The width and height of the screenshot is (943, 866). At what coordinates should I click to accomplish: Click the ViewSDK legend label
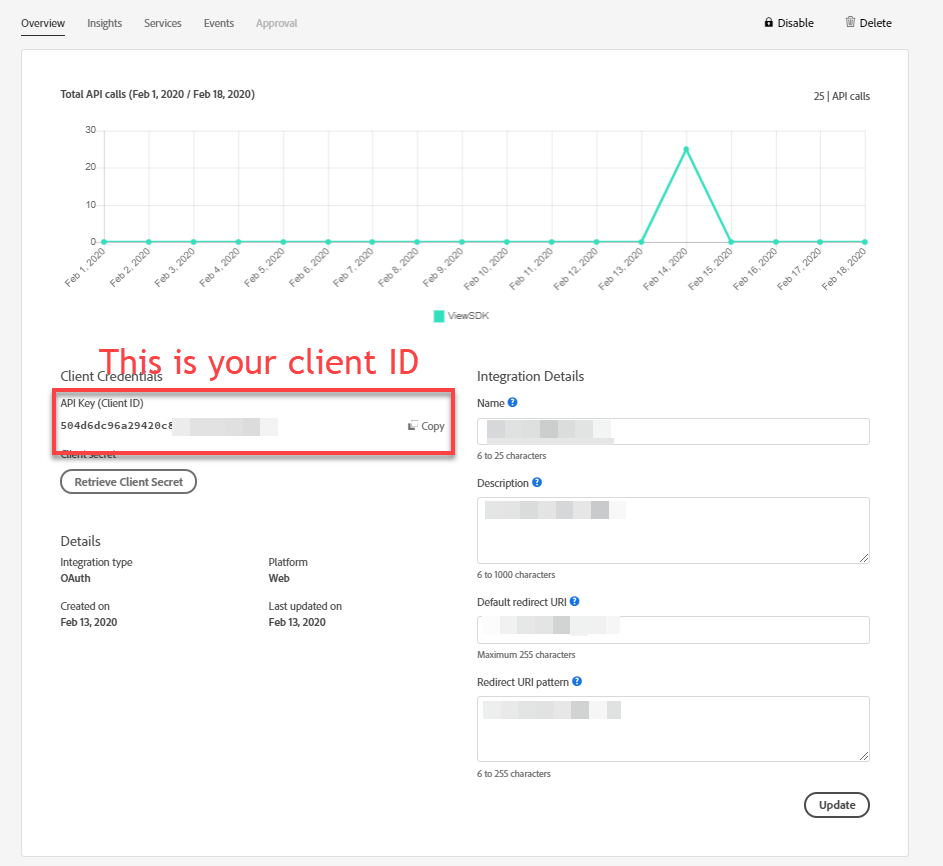[468, 316]
